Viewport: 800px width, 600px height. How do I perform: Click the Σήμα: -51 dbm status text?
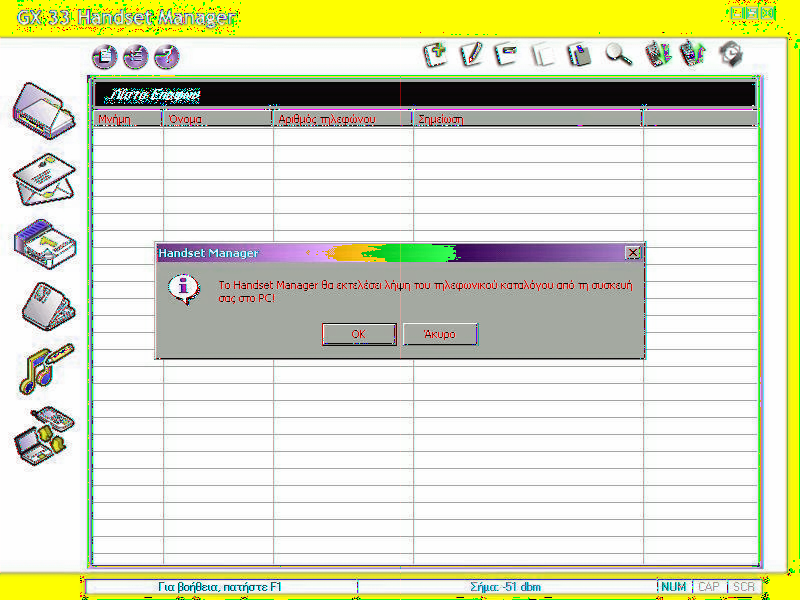505,587
